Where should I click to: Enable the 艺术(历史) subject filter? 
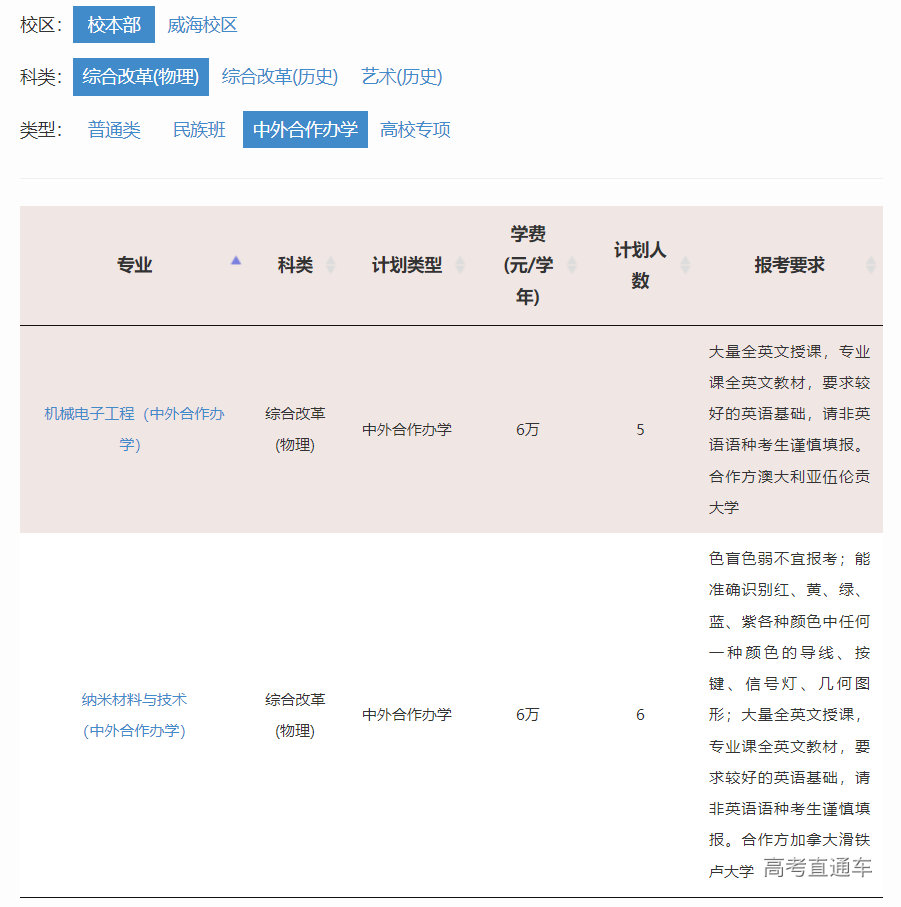tap(402, 77)
